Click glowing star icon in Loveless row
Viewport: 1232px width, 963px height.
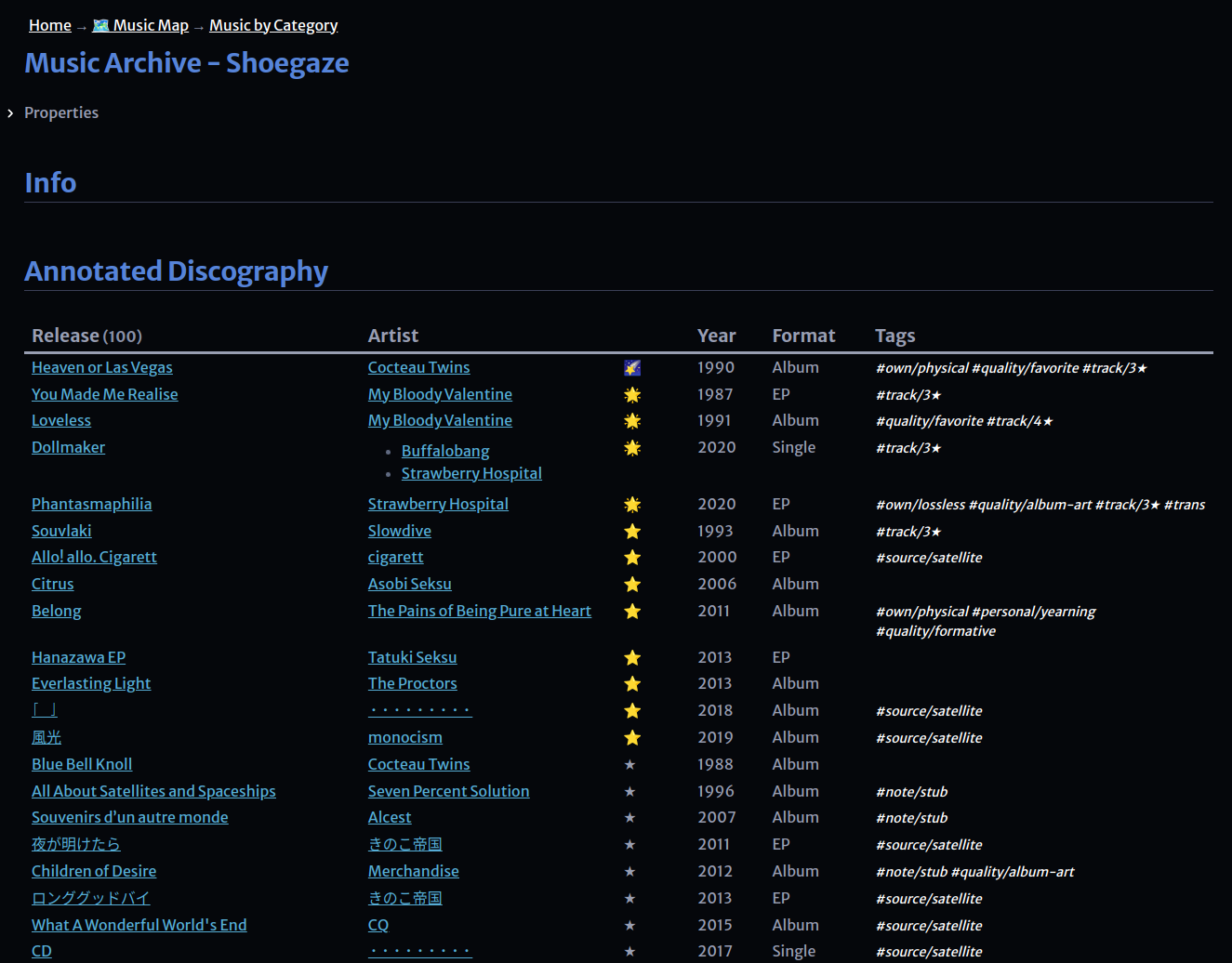point(632,421)
